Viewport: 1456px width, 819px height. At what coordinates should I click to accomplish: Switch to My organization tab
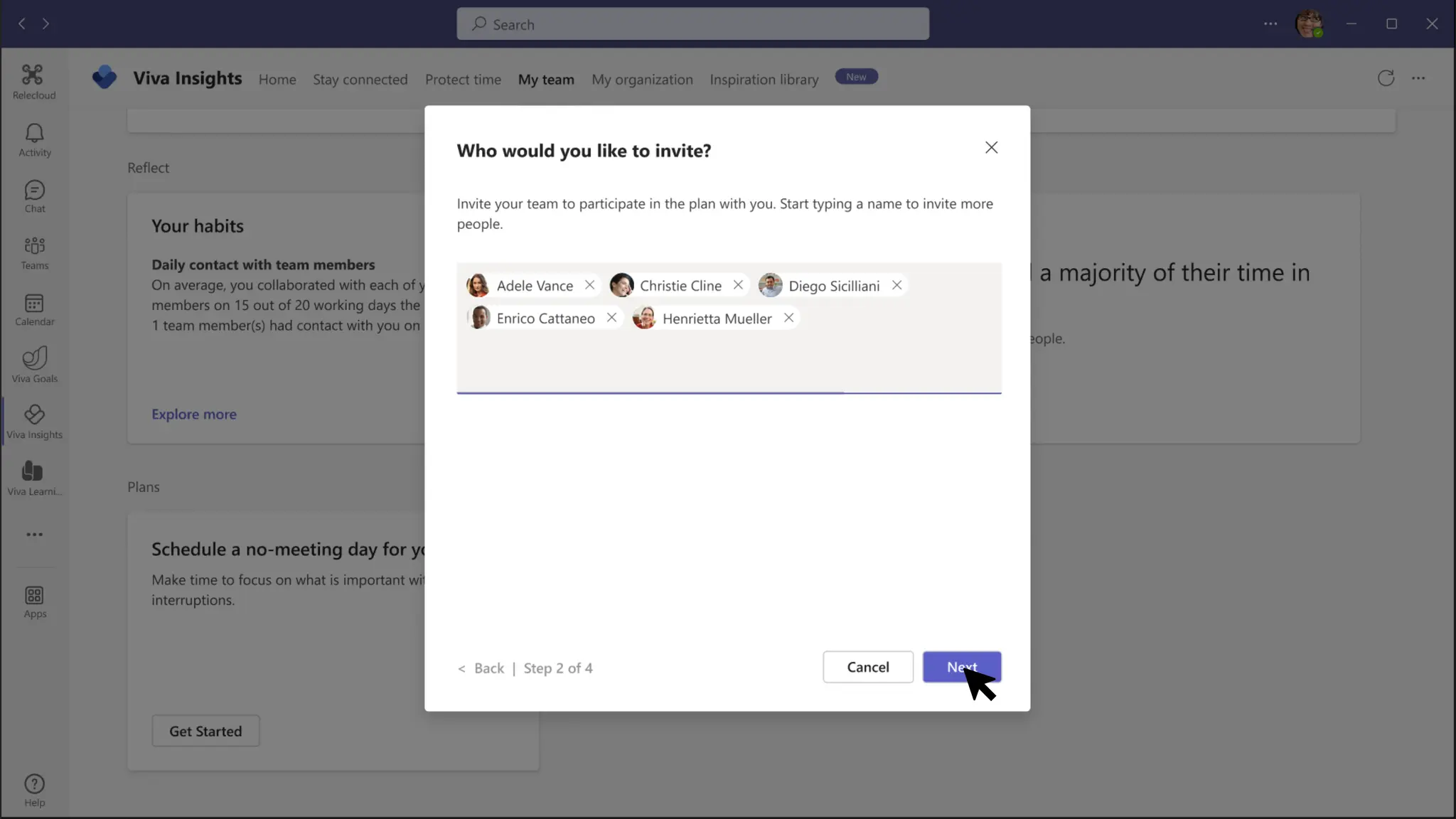click(642, 80)
